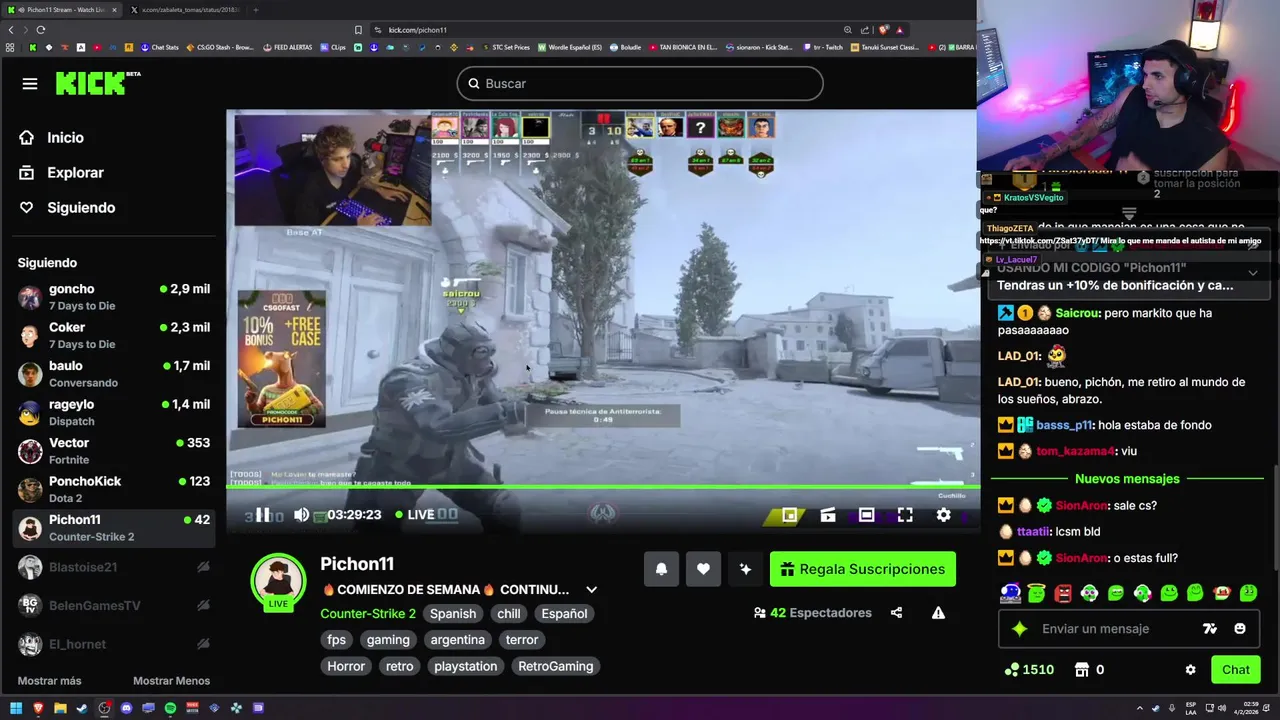
Task: Open rageylo's channel in following list
Action: [x=115, y=412]
